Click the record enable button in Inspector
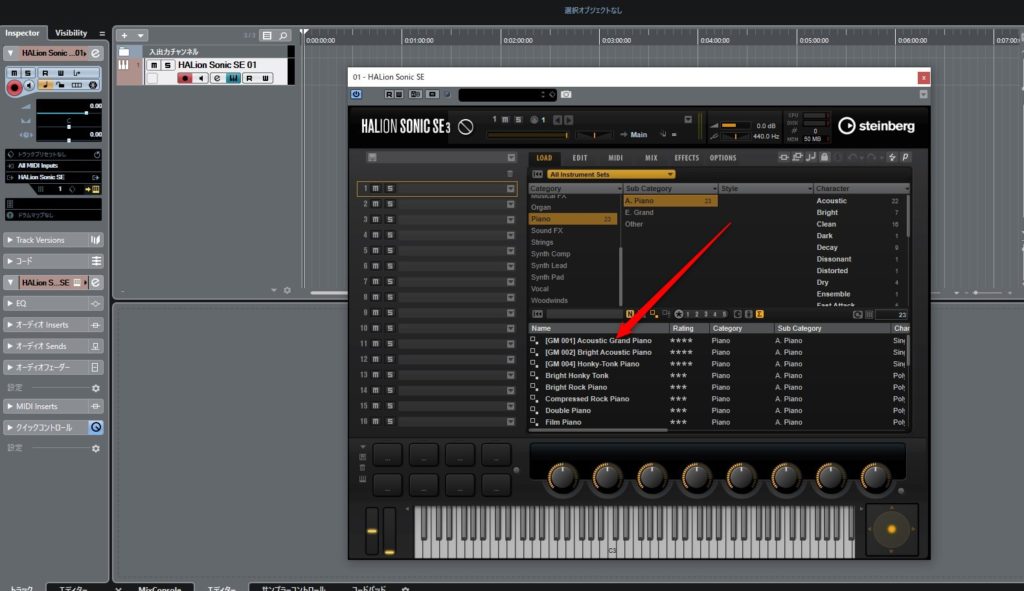The height and width of the screenshot is (591, 1024). click(x=14, y=86)
